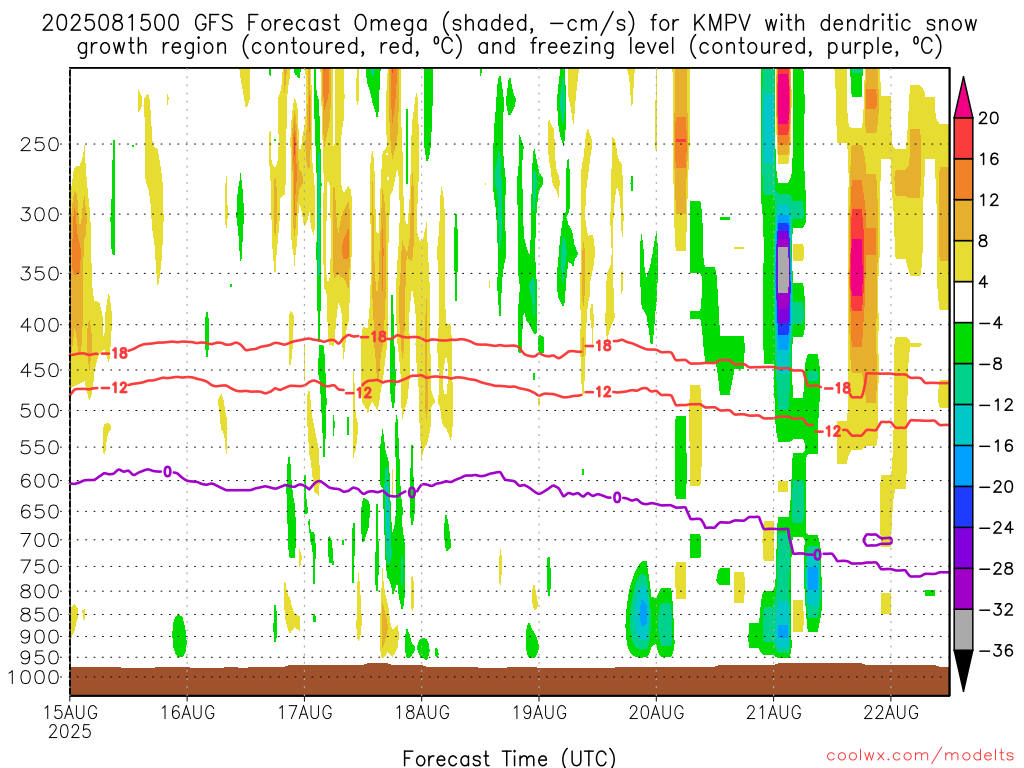This screenshot has width=1024, height=768.
Task: Select the value 8 on the color scale
Action: [984, 241]
